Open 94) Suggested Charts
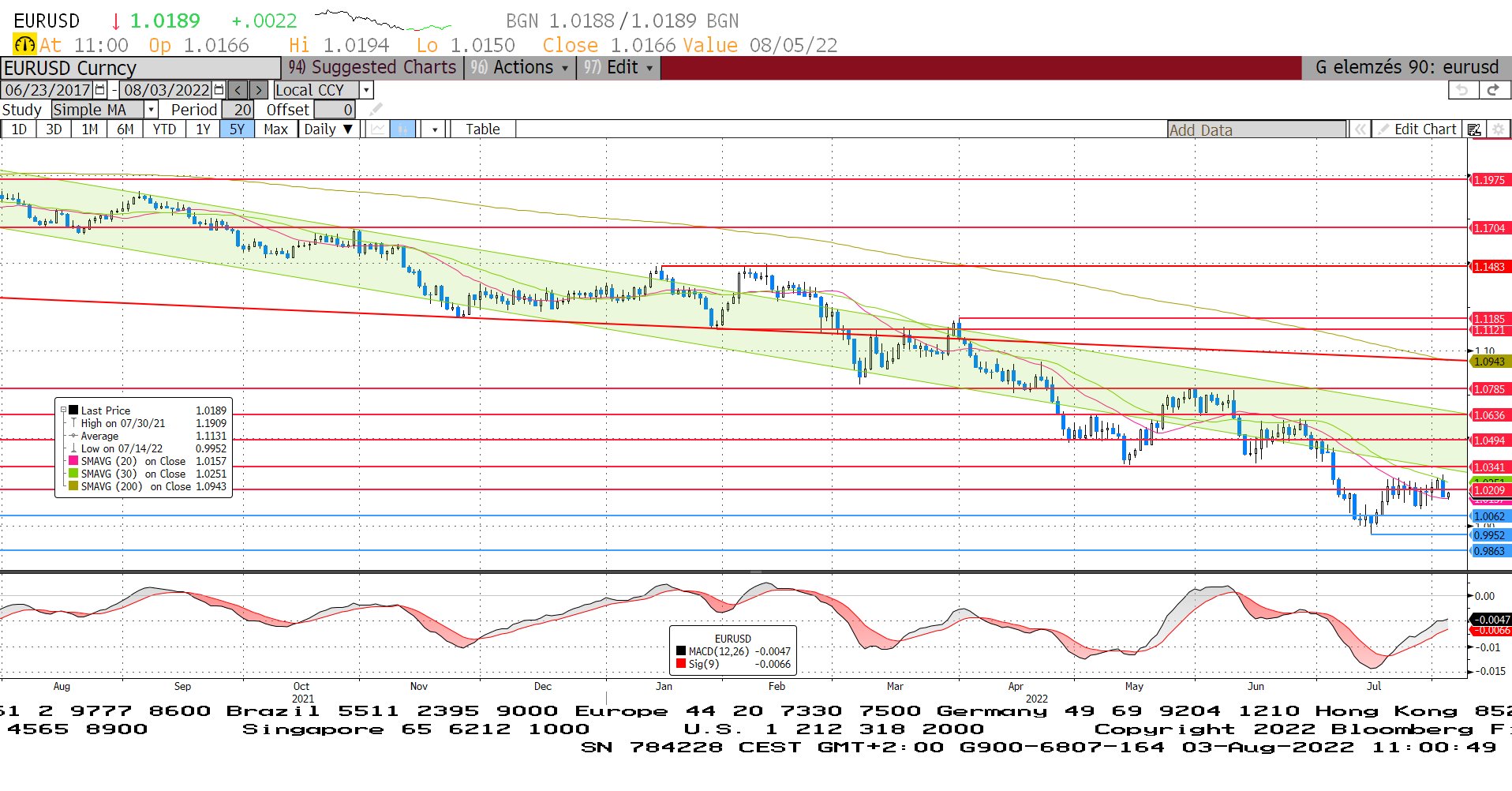This screenshot has height=791, width=1512. coord(372,68)
